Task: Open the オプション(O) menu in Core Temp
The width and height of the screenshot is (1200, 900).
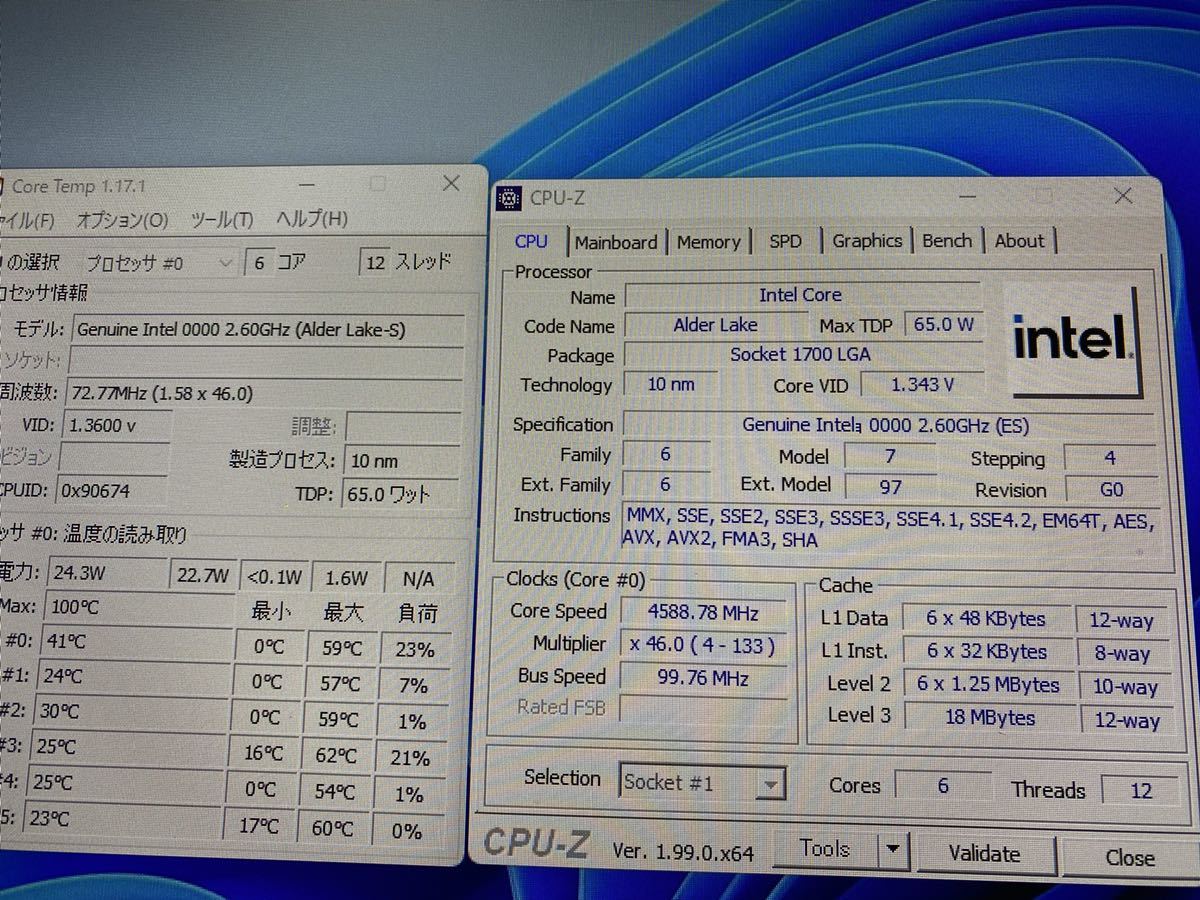Action: coord(122,220)
